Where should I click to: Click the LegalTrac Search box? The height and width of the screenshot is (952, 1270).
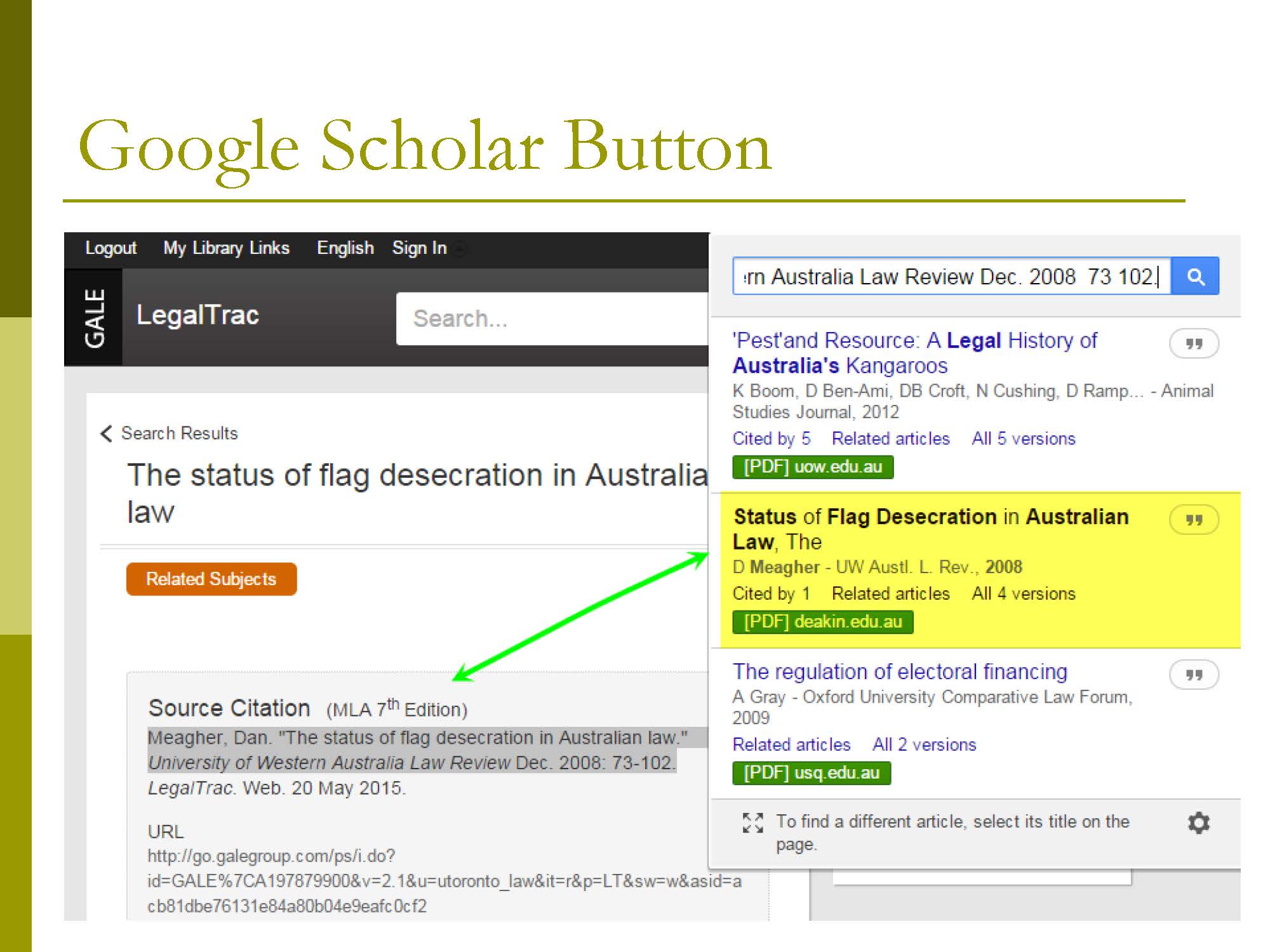(552, 319)
